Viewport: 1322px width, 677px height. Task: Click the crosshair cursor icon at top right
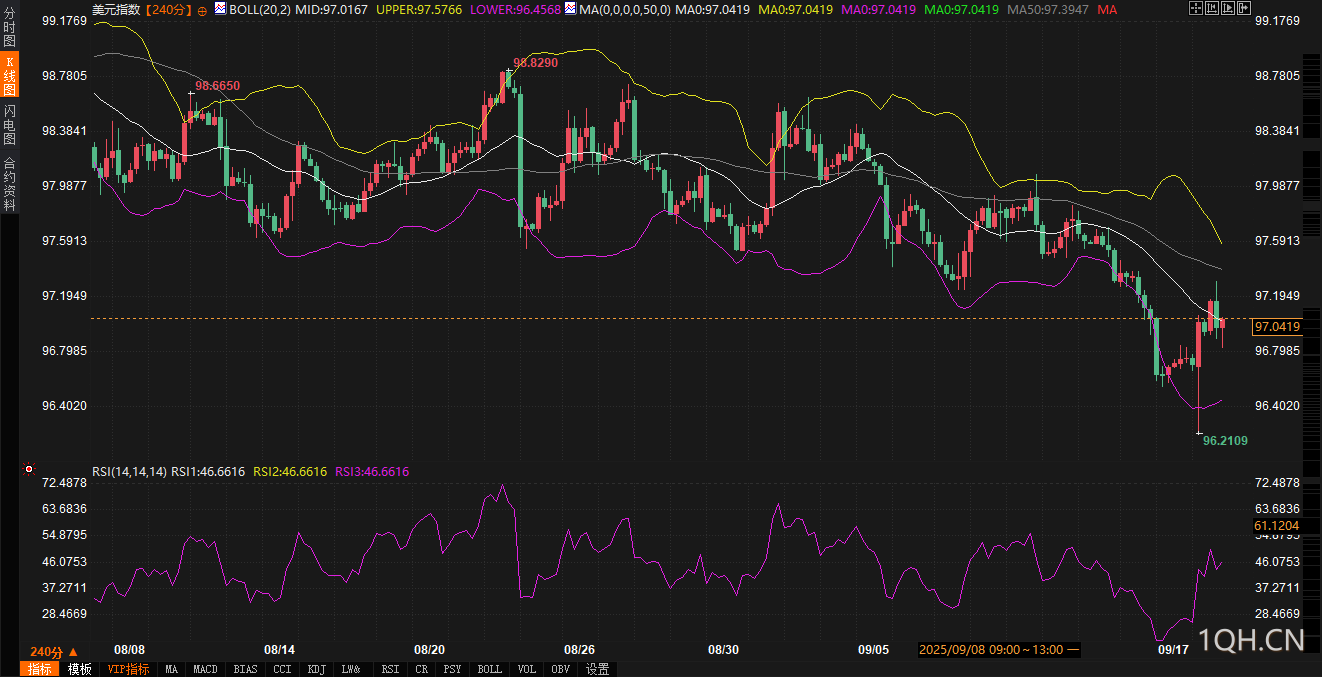click(x=1196, y=9)
